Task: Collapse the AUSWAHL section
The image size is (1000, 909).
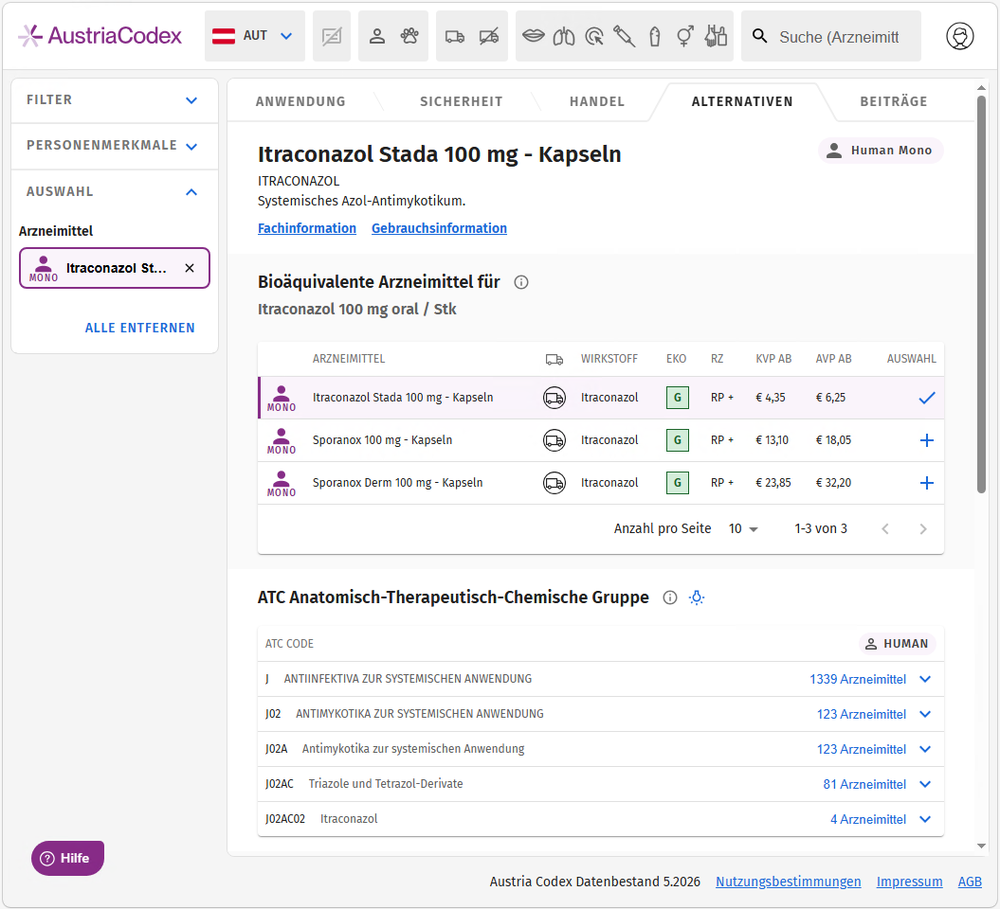Action: point(114,192)
